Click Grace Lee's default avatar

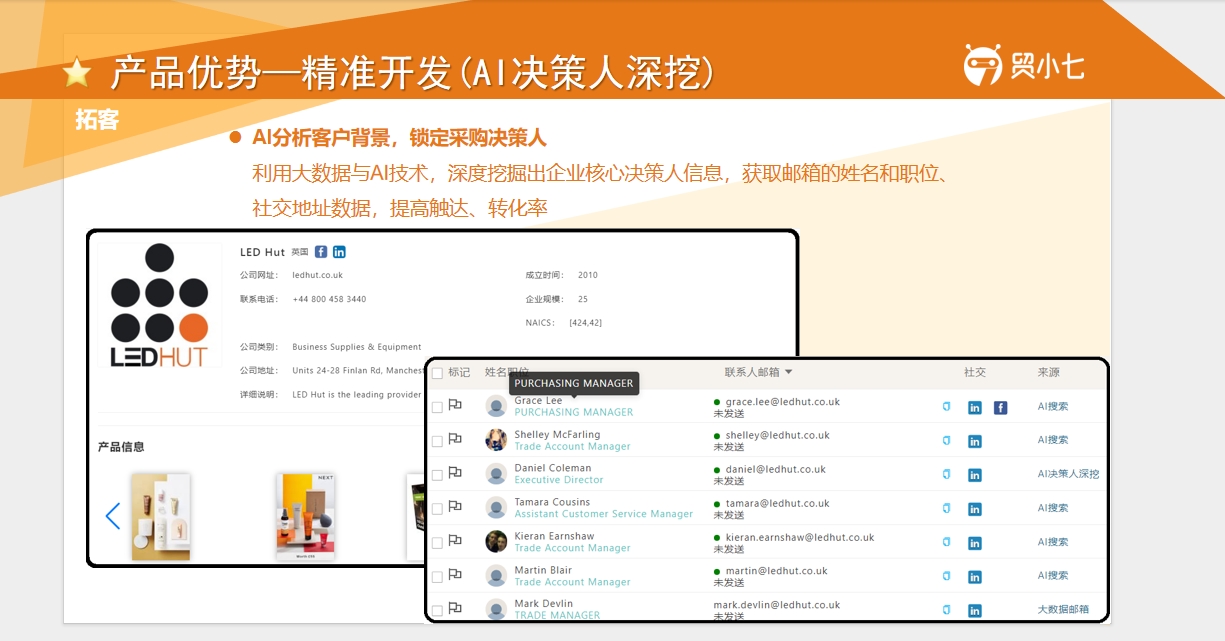pos(496,406)
